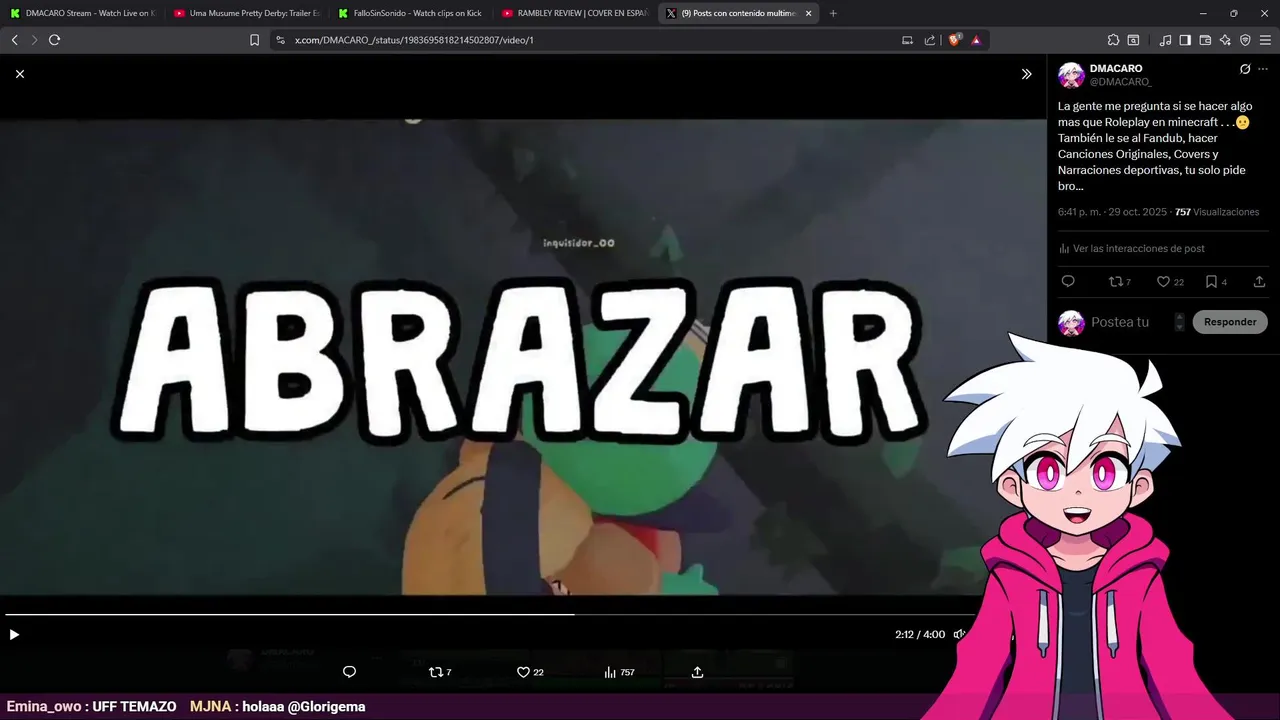Open the browser hamburger main menu
The image size is (1280, 720).
point(1265,40)
